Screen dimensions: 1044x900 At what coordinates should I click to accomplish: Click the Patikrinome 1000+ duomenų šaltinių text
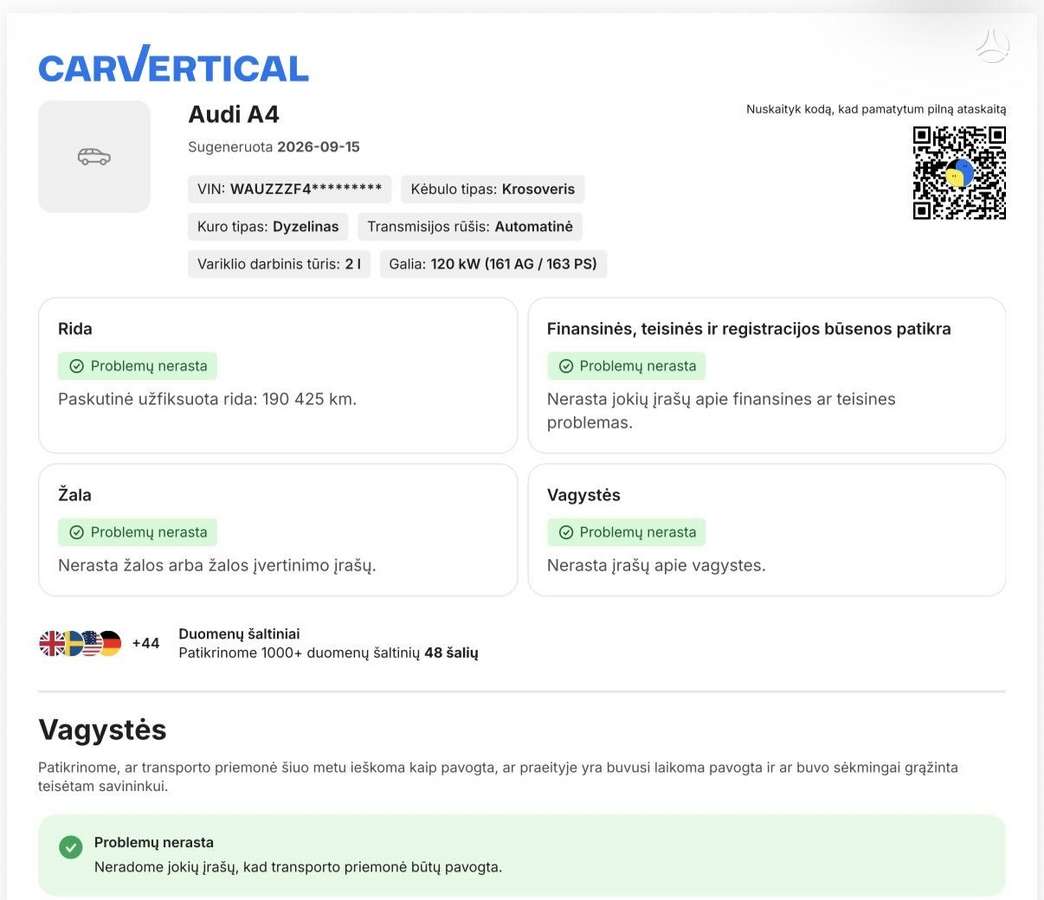tap(328, 652)
